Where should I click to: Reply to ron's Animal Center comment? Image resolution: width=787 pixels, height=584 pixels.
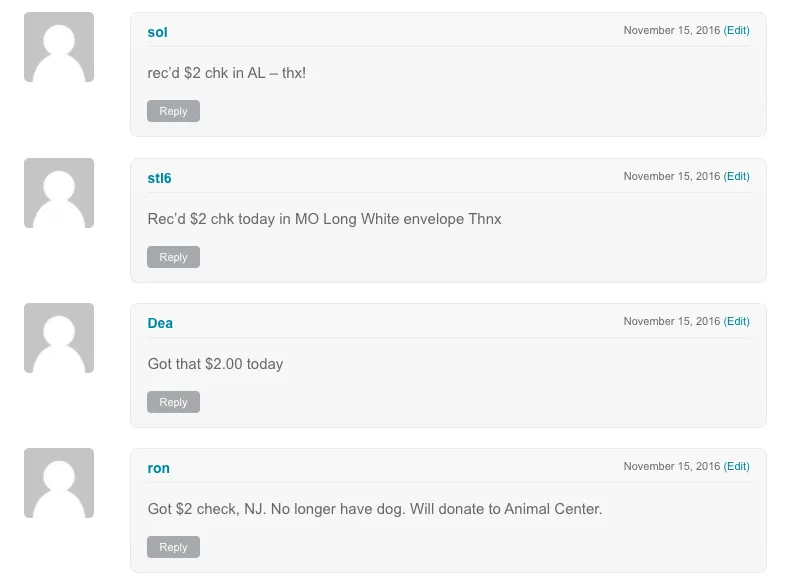click(173, 547)
